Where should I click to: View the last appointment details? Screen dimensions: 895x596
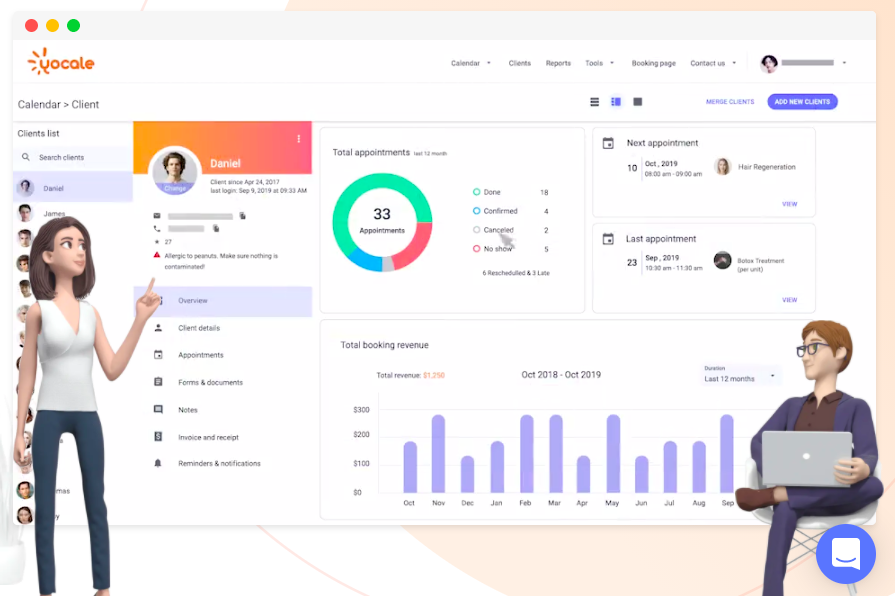789,300
